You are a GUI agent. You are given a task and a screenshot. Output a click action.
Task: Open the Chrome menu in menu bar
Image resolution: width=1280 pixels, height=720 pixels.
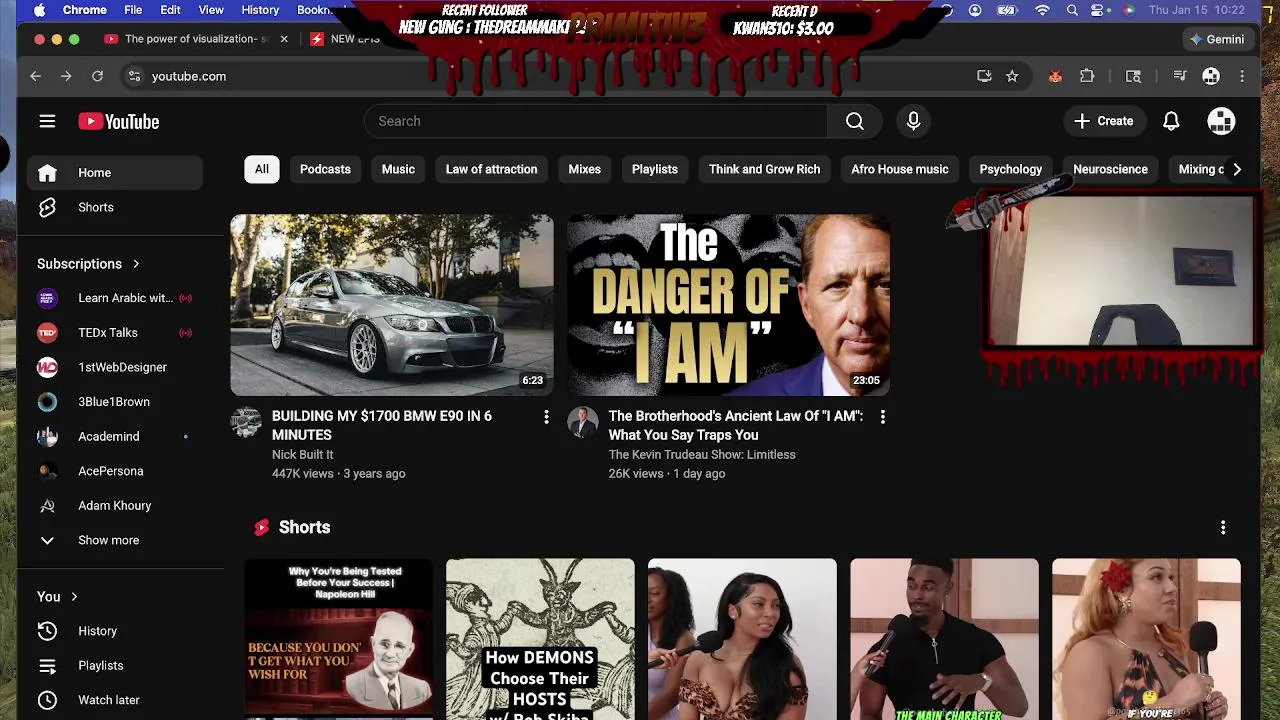[x=85, y=10]
